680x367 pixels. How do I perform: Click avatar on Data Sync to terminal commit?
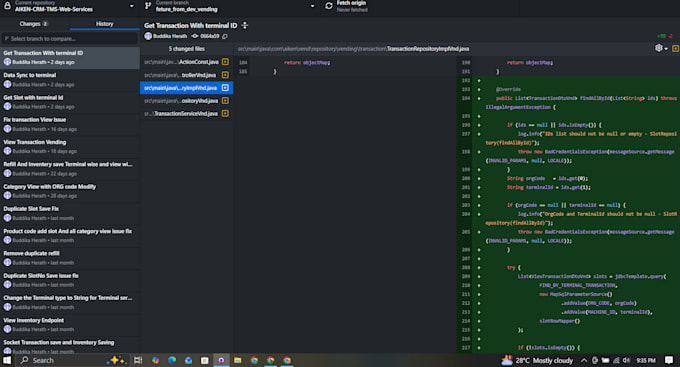pos(7,84)
